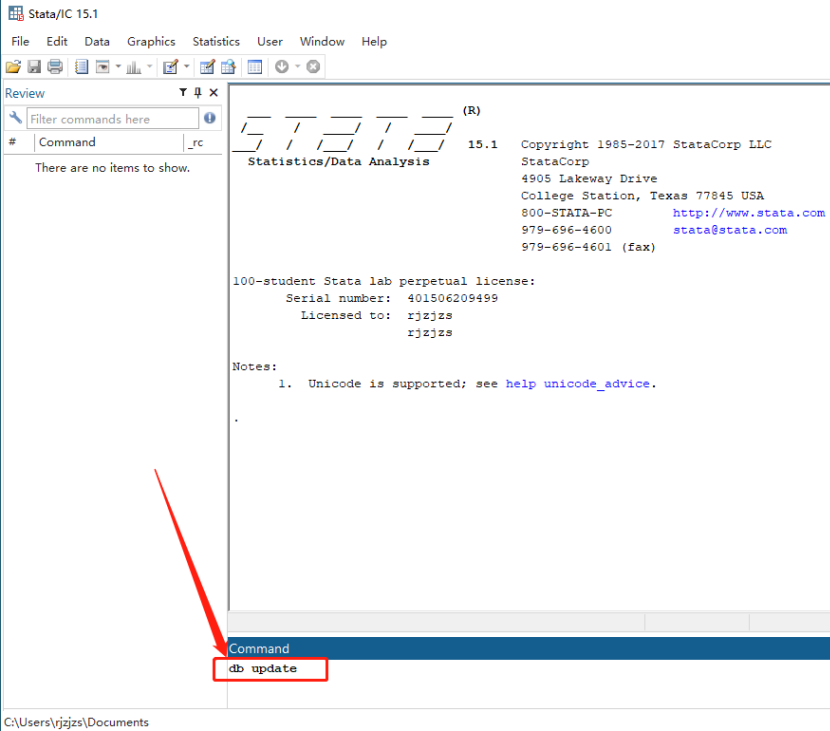Click the Save icon in toolbar
Image resolution: width=830 pixels, height=731 pixels.
[x=34, y=67]
